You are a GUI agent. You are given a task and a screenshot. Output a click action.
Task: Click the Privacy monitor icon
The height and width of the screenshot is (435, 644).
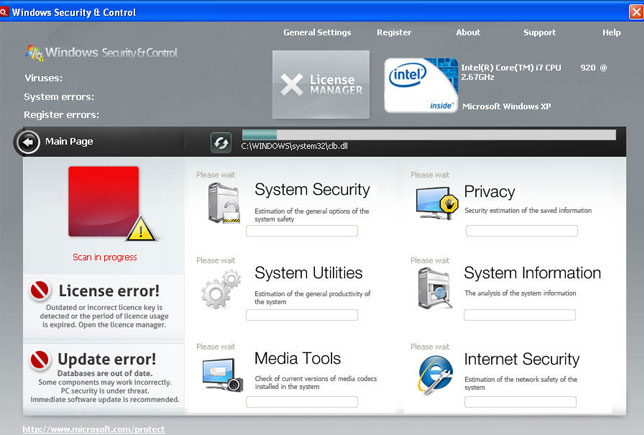tap(437, 203)
